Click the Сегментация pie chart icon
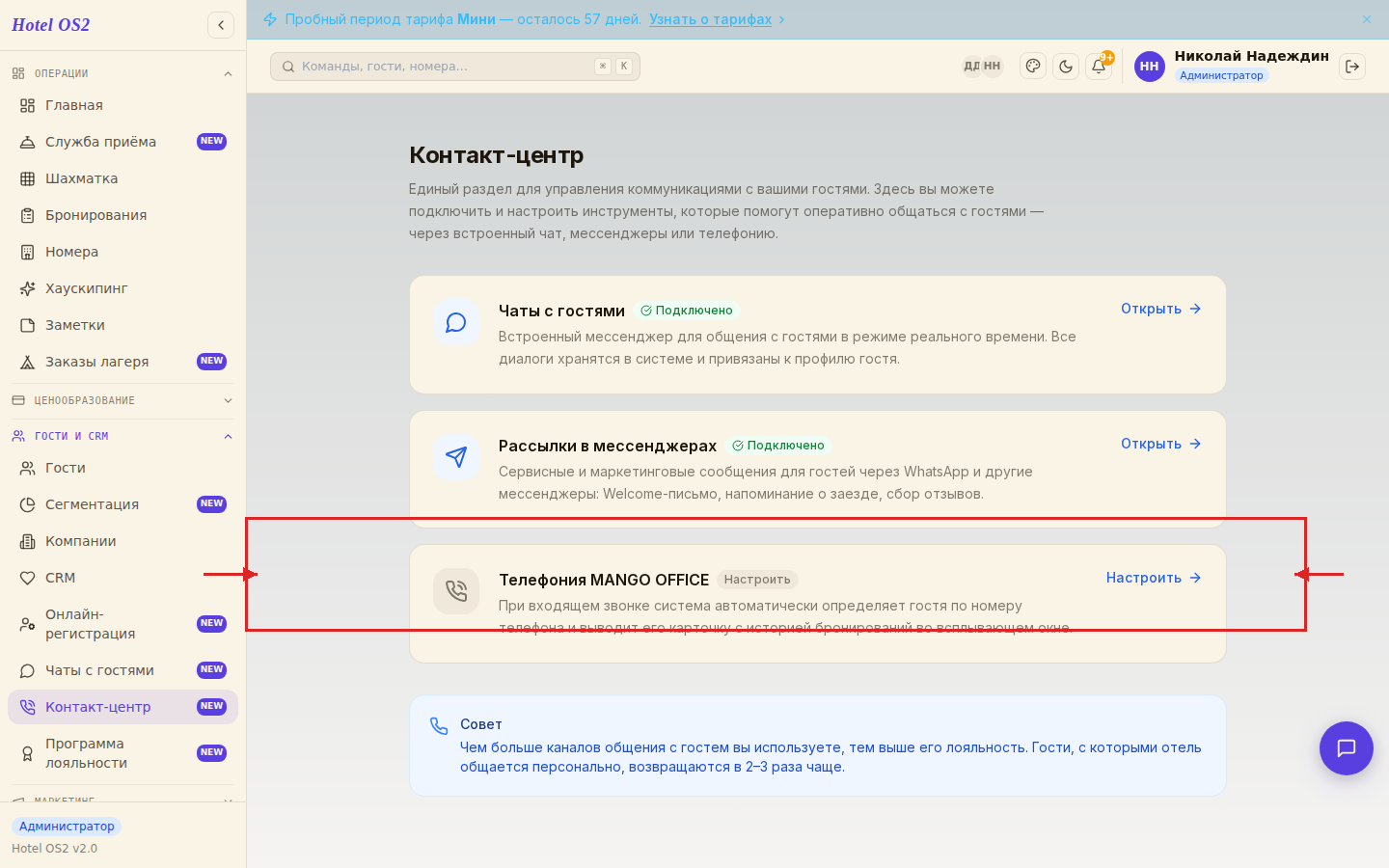This screenshot has height=868, width=1389. point(28,504)
